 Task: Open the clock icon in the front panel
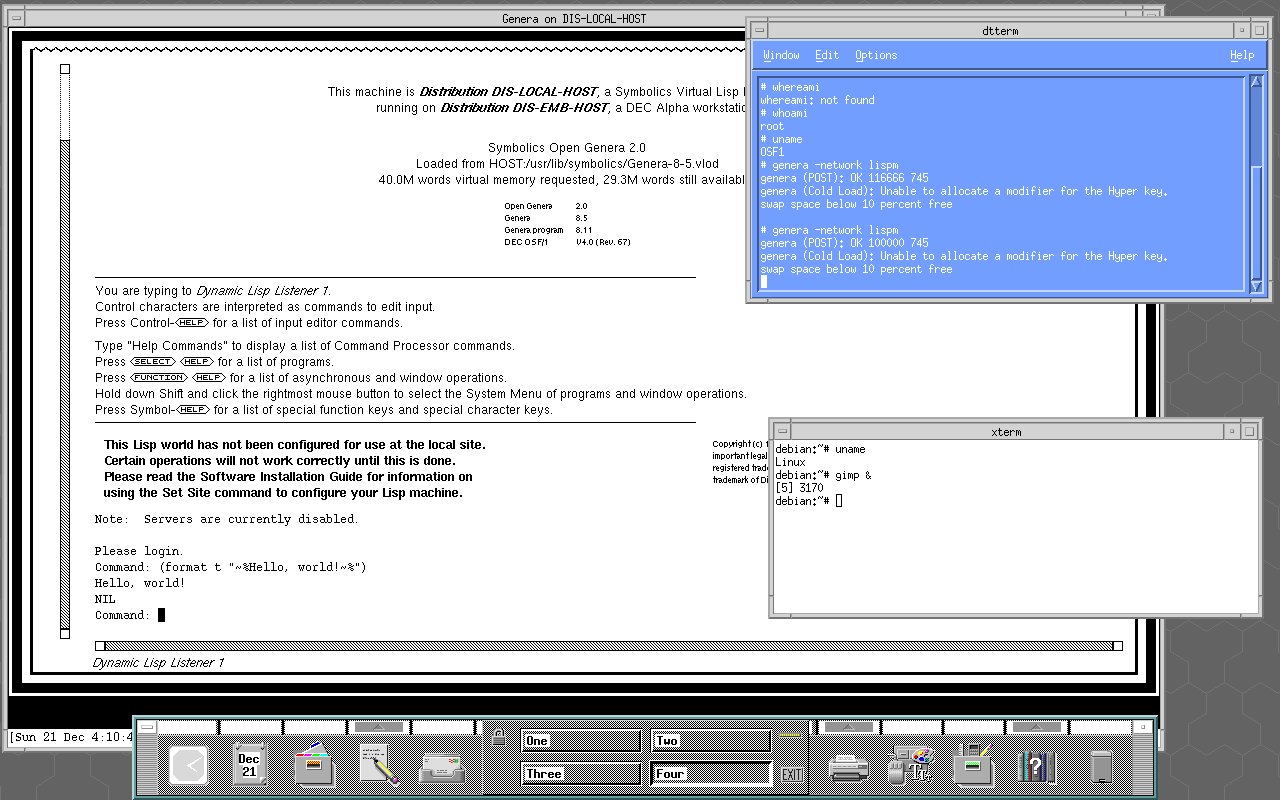coord(188,767)
